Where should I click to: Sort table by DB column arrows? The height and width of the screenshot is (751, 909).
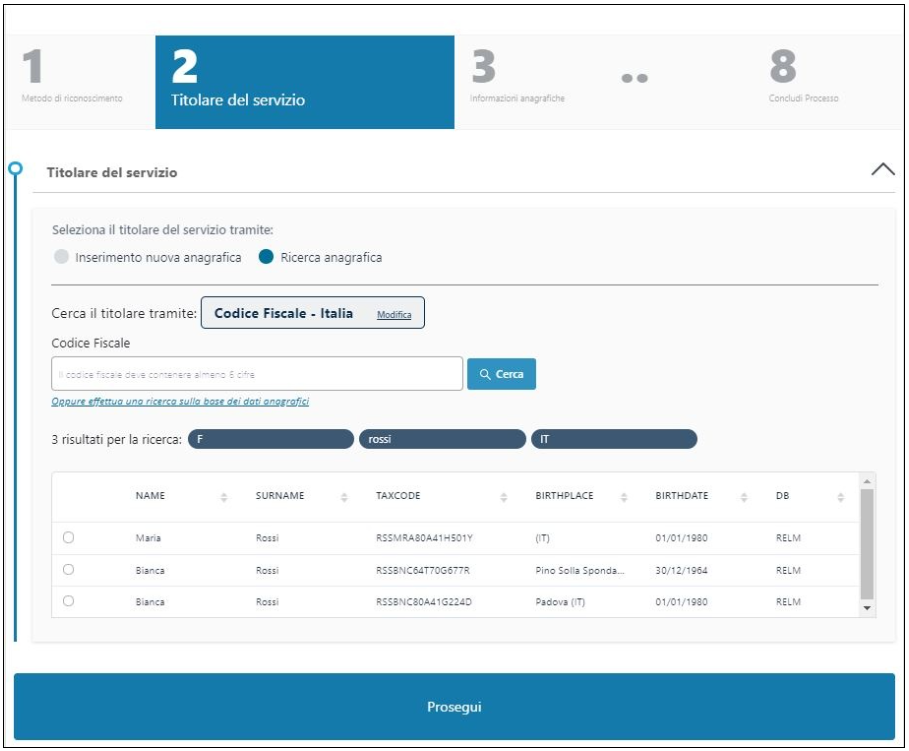(841, 497)
